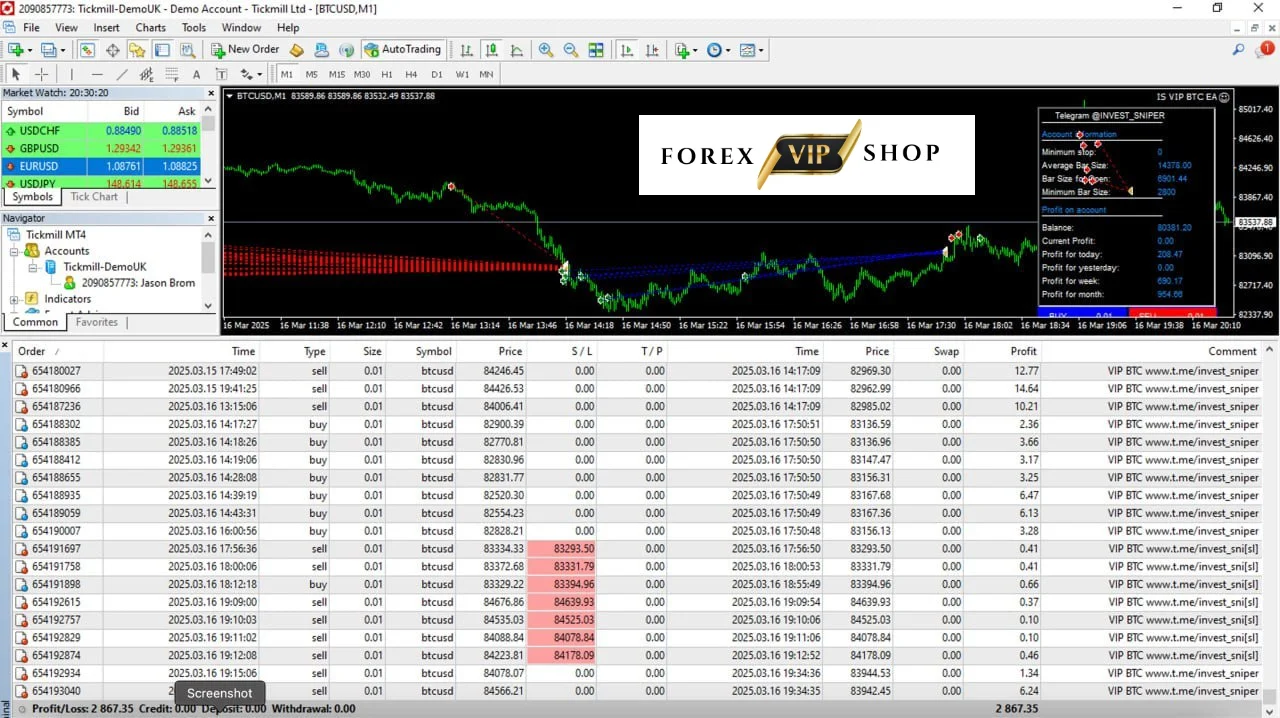
Task: Switch chart to bar chart icon
Action: click(x=467, y=50)
